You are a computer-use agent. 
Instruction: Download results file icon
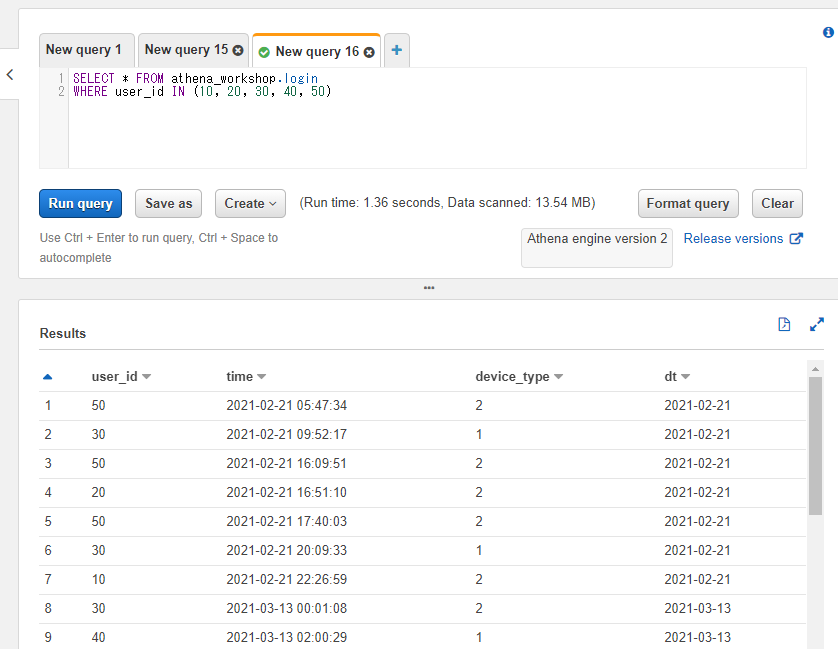pos(784,324)
